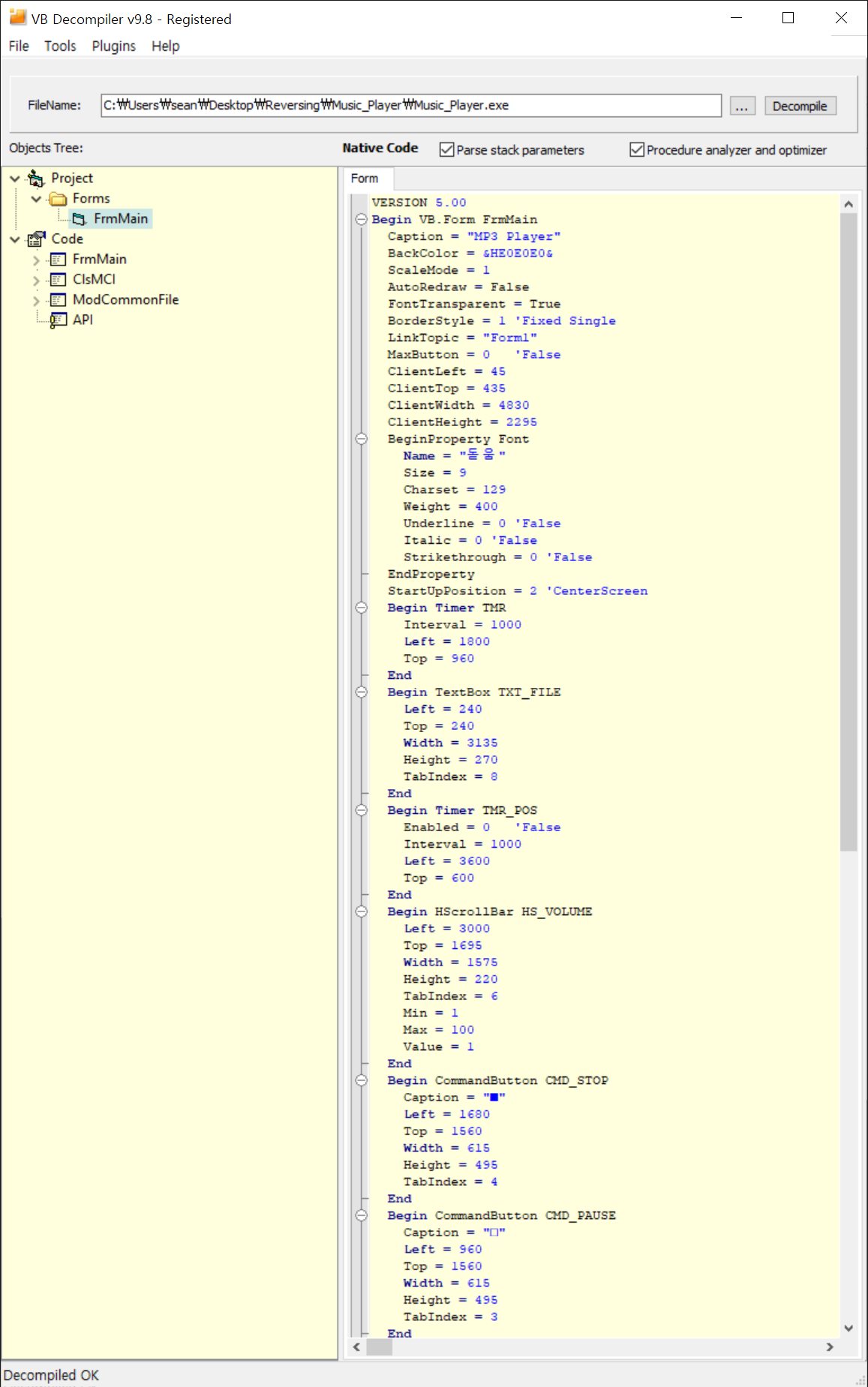Click the FileName path input field
Viewport: 868px width, 1387px height.
[x=411, y=105]
